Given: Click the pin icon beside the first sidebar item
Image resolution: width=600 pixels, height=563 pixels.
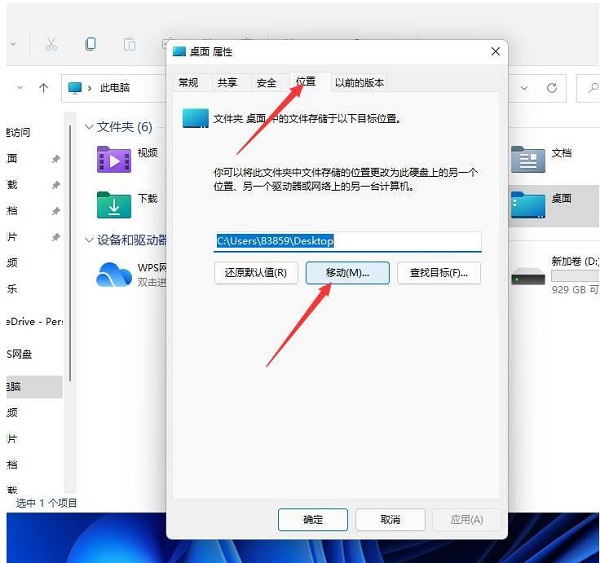Looking at the screenshot, I should (56, 158).
